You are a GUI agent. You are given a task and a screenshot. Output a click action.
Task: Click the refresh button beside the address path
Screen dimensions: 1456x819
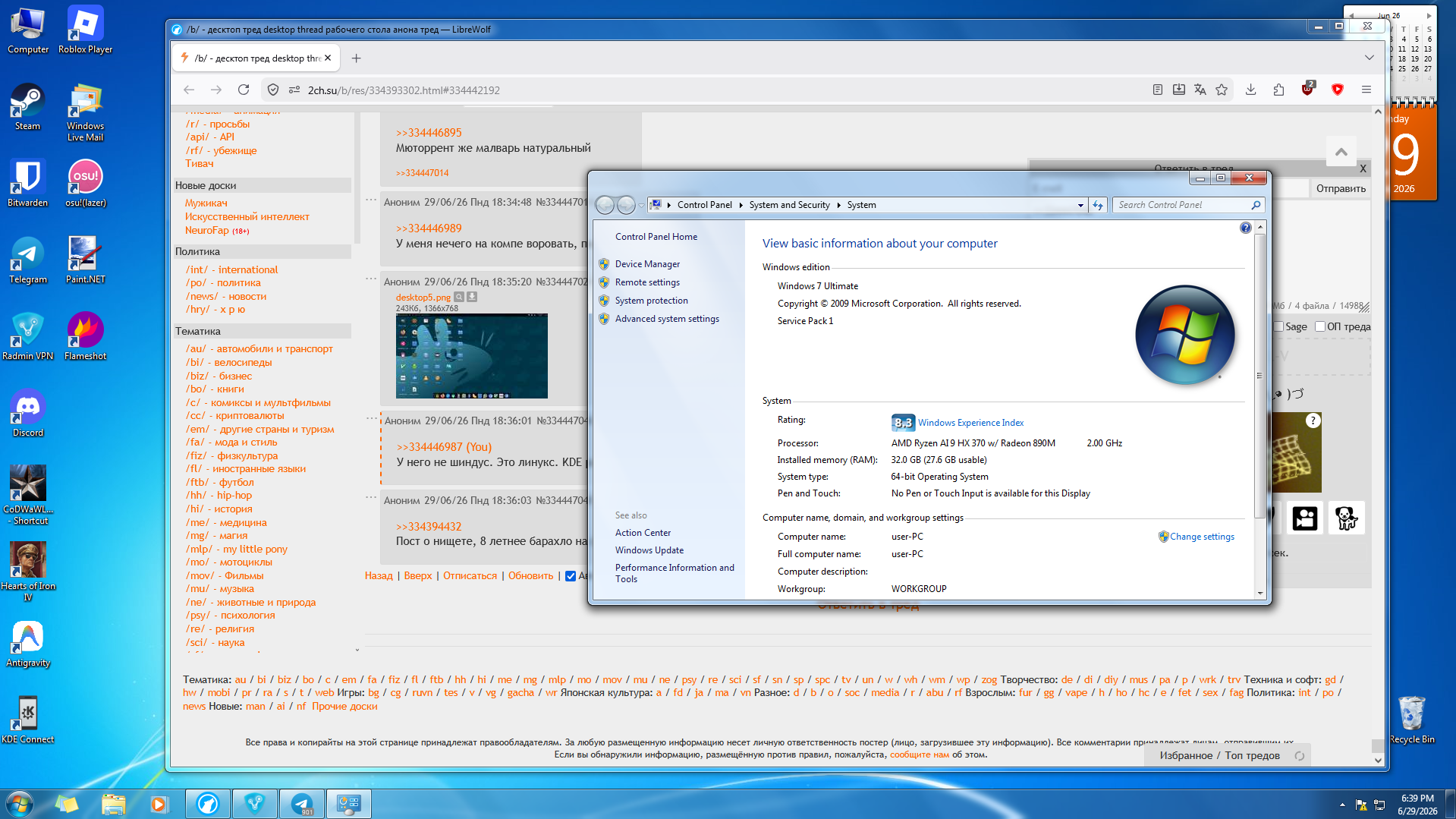point(1097,205)
